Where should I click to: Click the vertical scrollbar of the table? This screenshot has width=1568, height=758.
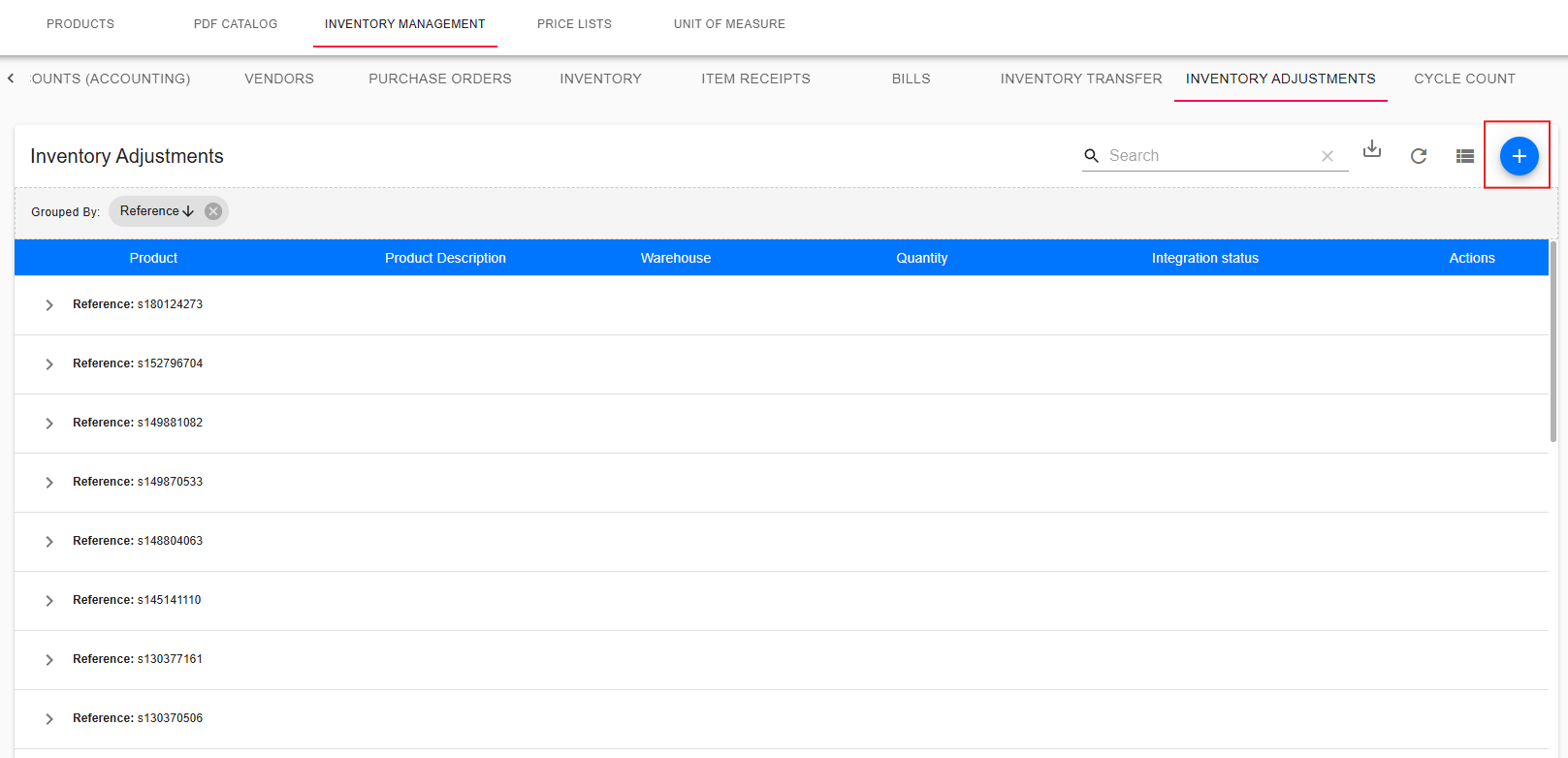click(x=1552, y=339)
